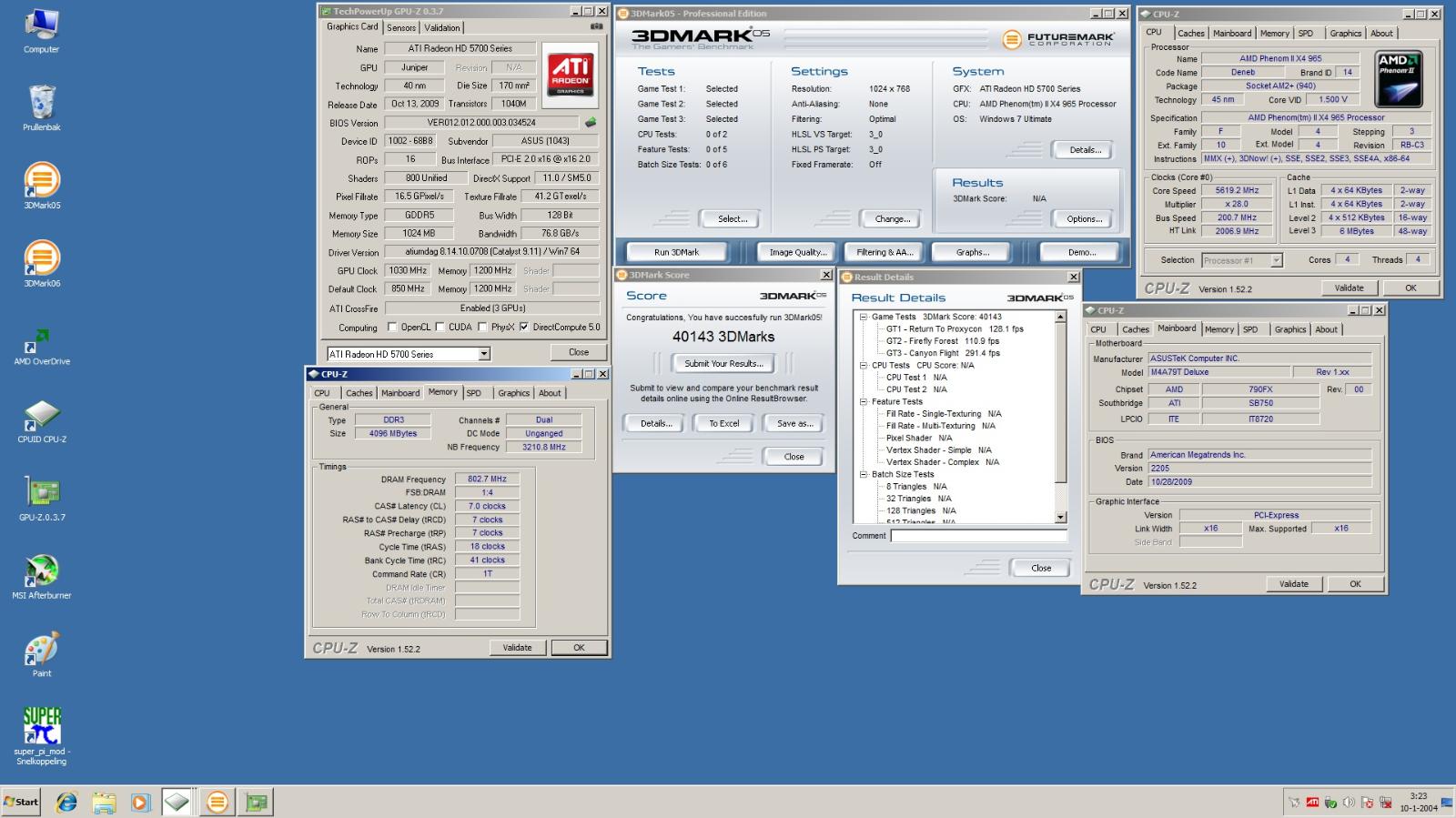Click Submit Your Results... button
Image resolution: width=1456 pixels, height=818 pixels.
click(x=723, y=363)
